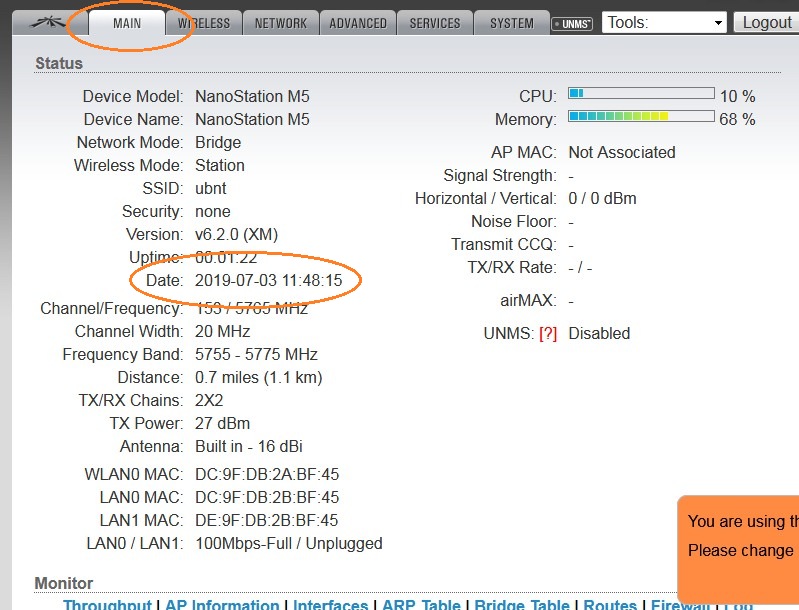Open the Routes monitor link
Image resolution: width=799 pixels, height=610 pixels.
[x=610, y=604]
